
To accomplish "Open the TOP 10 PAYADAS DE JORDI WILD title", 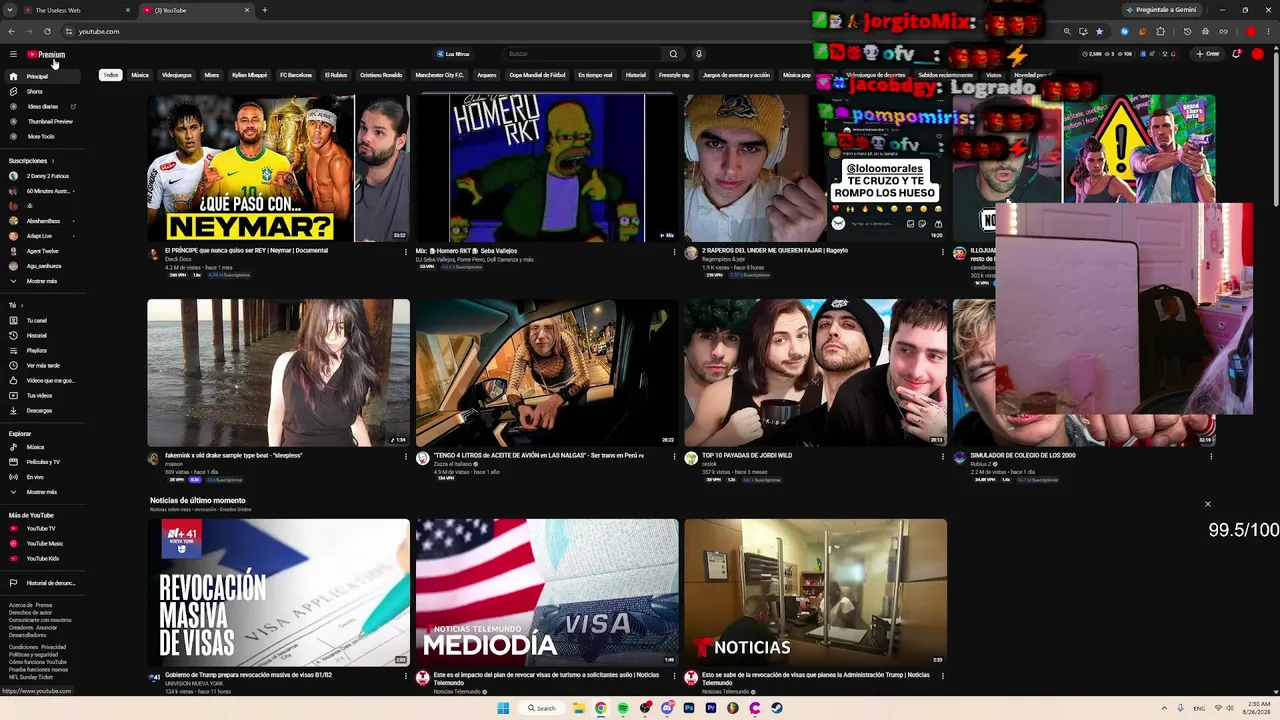I will [x=747, y=455].
